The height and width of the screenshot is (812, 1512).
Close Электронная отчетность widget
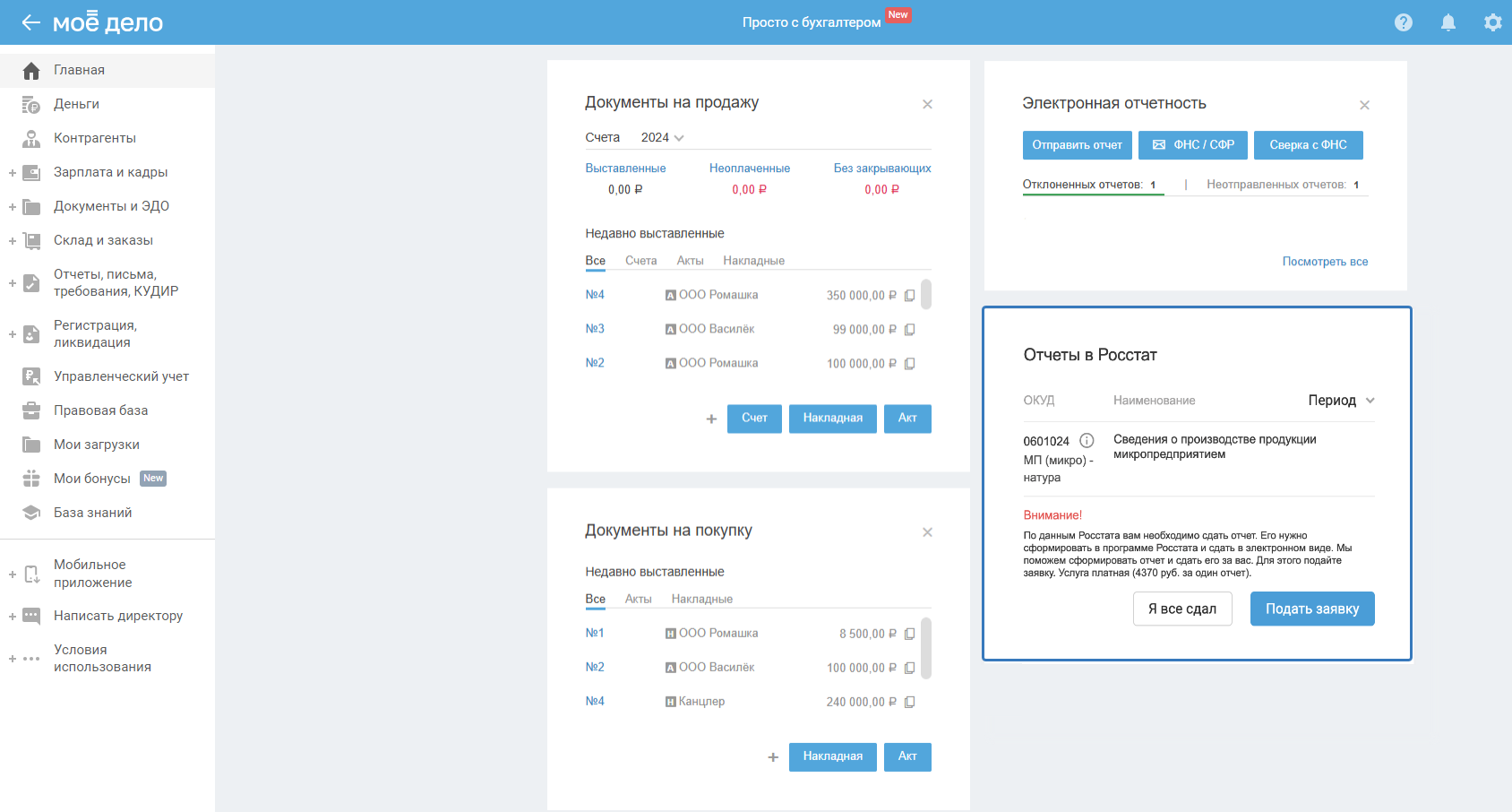click(1364, 106)
